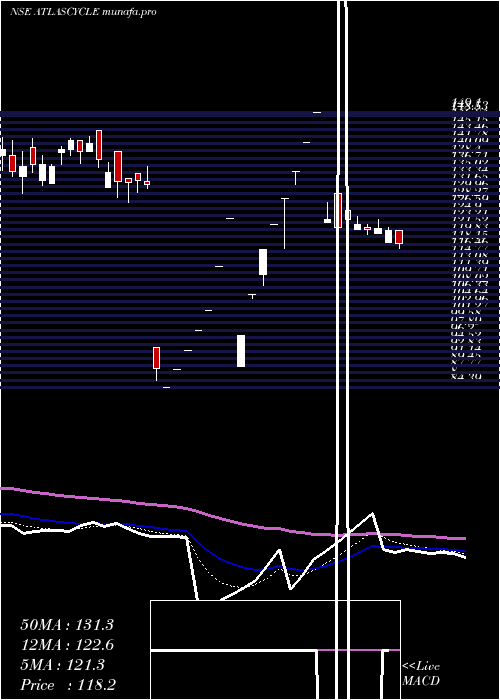The height and width of the screenshot is (700, 500).
Task: Click the tall white candlestick near the chart bottom
Action: click(241, 351)
